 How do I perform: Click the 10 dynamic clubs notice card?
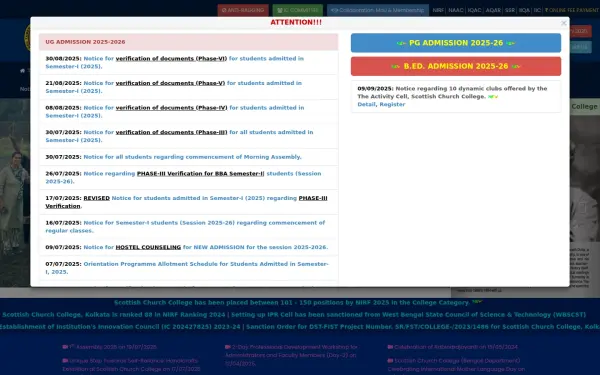click(x=456, y=96)
